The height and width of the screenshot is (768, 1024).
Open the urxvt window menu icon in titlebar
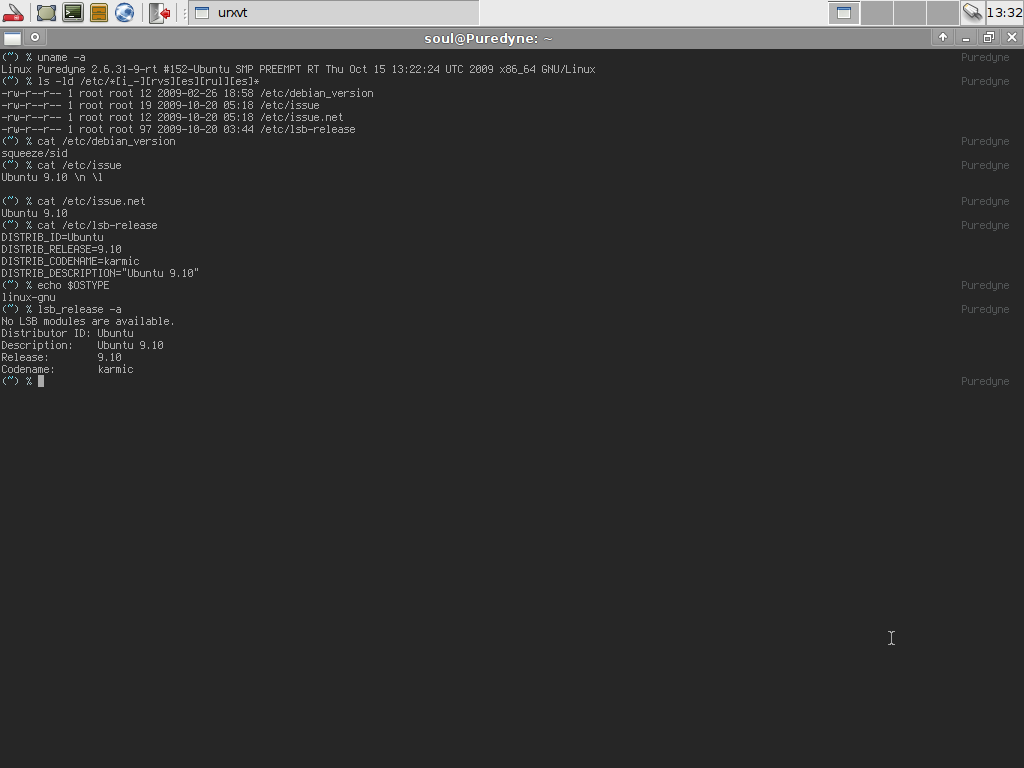tap(12, 38)
